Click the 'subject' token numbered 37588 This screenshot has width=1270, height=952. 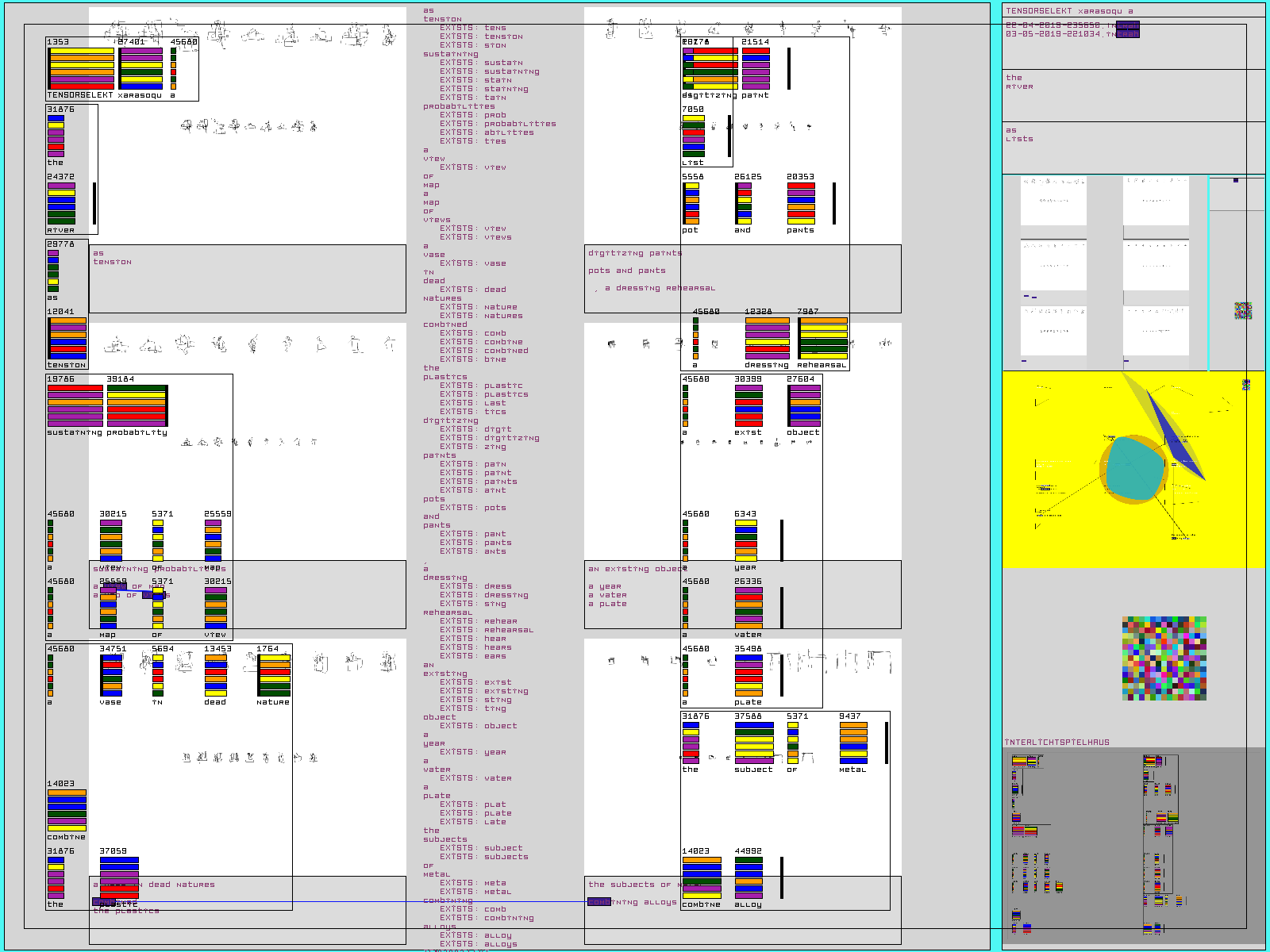[x=754, y=743]
